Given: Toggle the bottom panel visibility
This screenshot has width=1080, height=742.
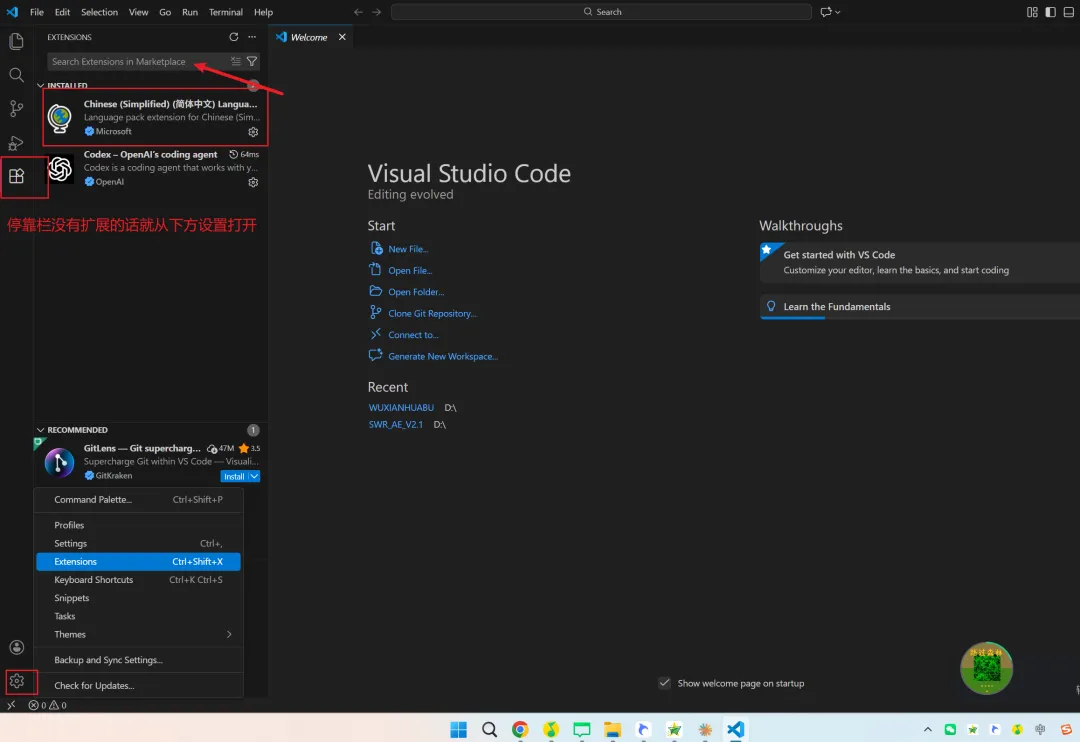Looking at the screenshot, I should (1068, 12).
